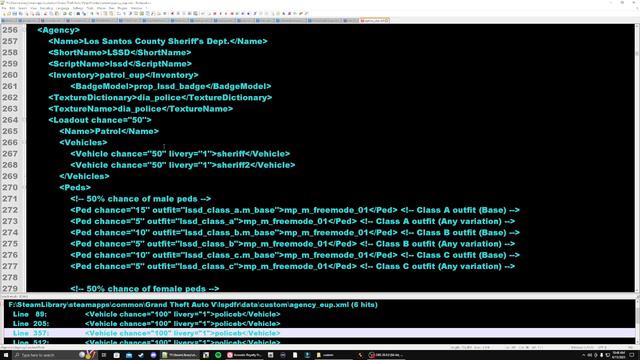Viewport: 640px width, 360px height.
Task: Collapse the Loadout fold marker on line 264
Action: point(24,120)
